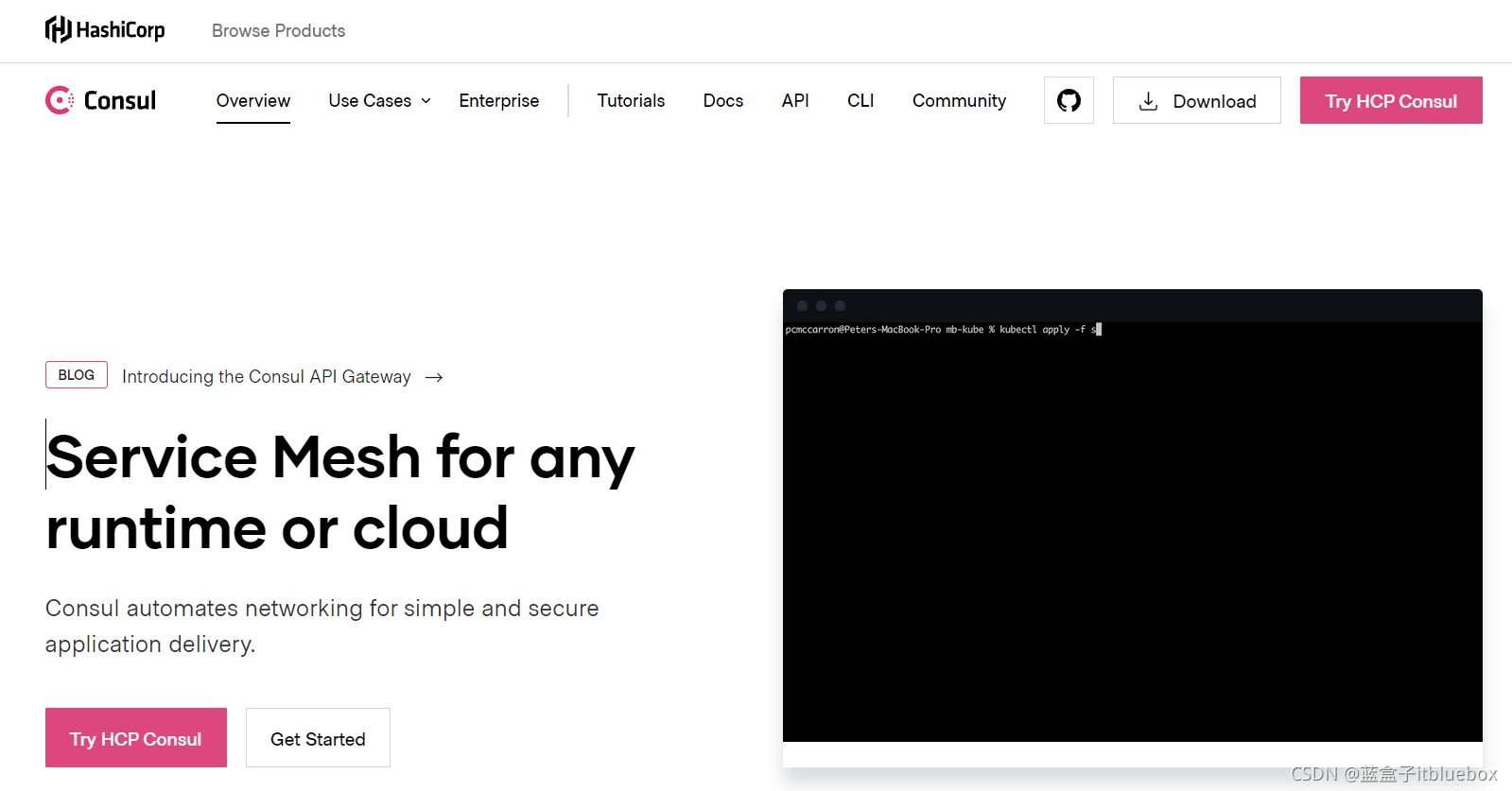This screenshot has height=791, width=1512.
Task: Open the CLI reference
Action: click(x=860, y=100)
